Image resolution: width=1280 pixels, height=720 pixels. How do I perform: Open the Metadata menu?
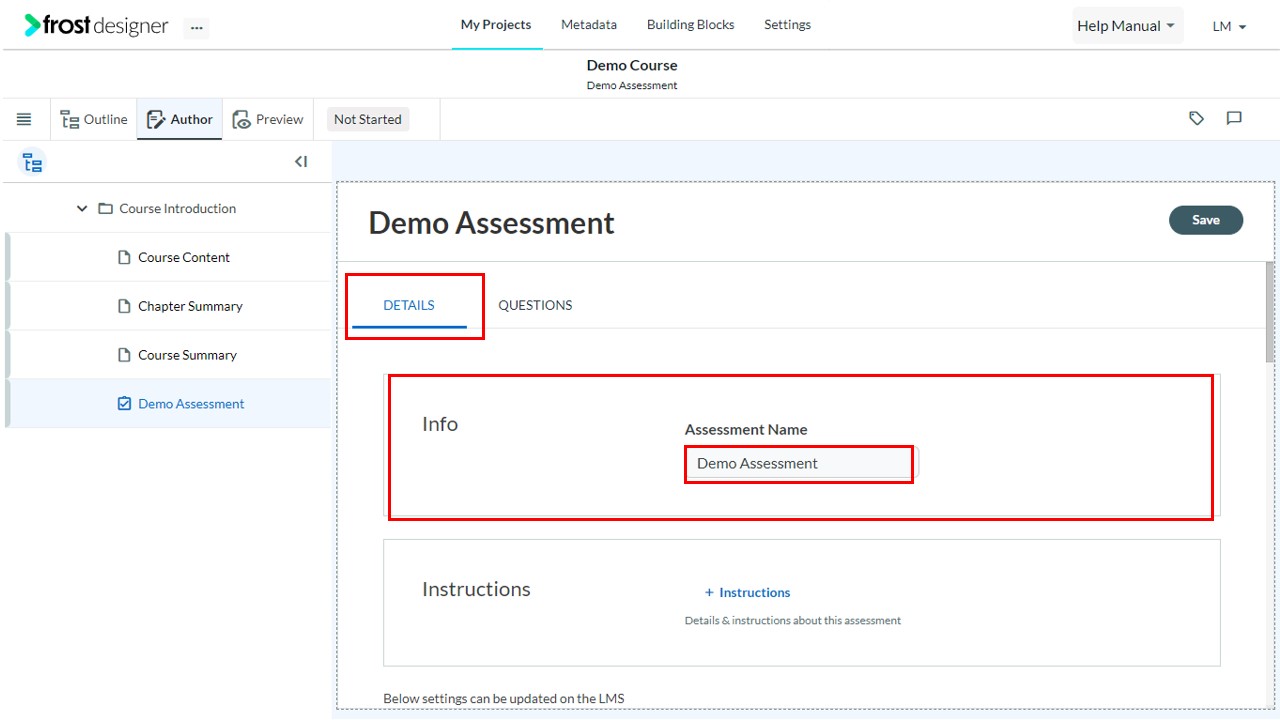tap(589, 25)
